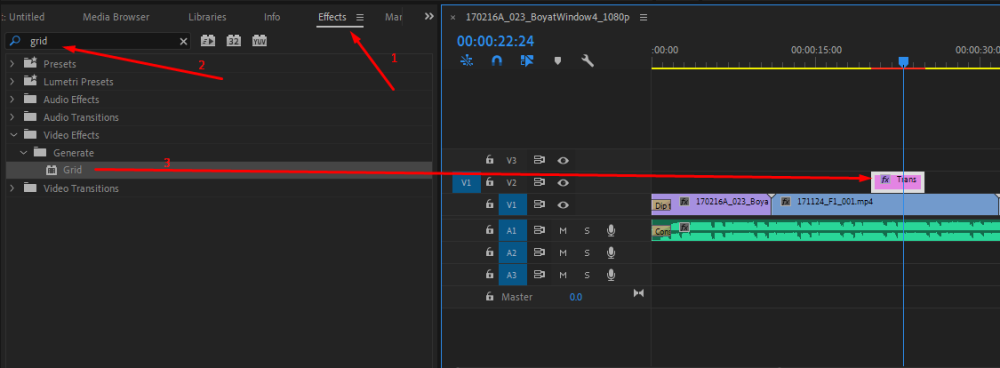Toggle Snap magnet icon in timeline
This screenshot has width=1000, height=368.
[497, 61]
